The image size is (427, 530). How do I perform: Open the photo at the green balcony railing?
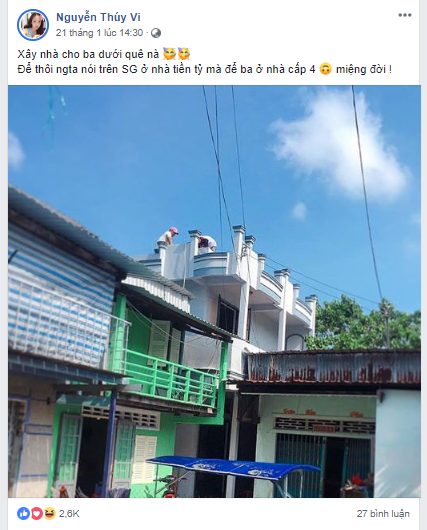point(169,377)
